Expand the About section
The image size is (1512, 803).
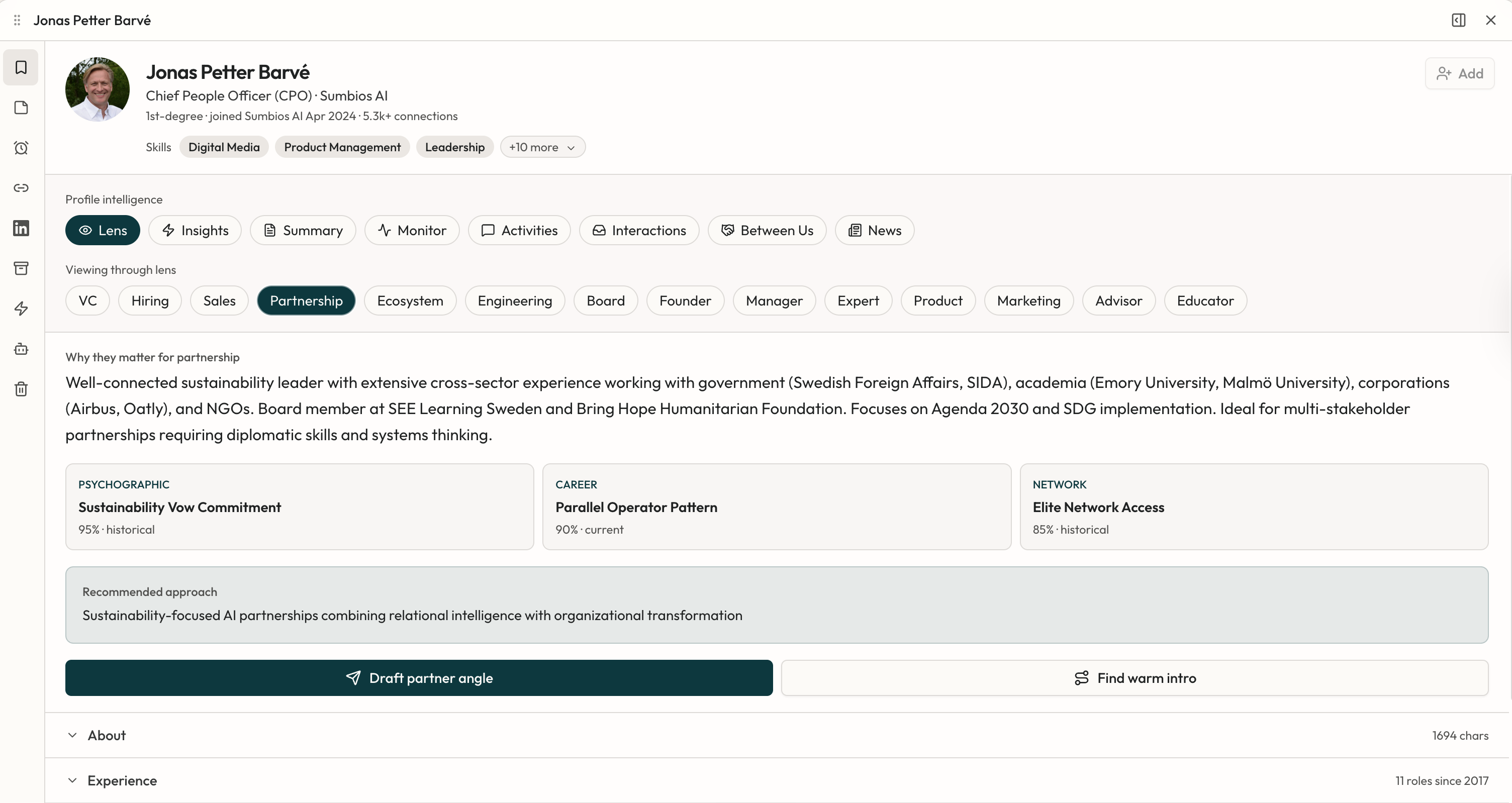pyautogui.click(x=777, y=736)
